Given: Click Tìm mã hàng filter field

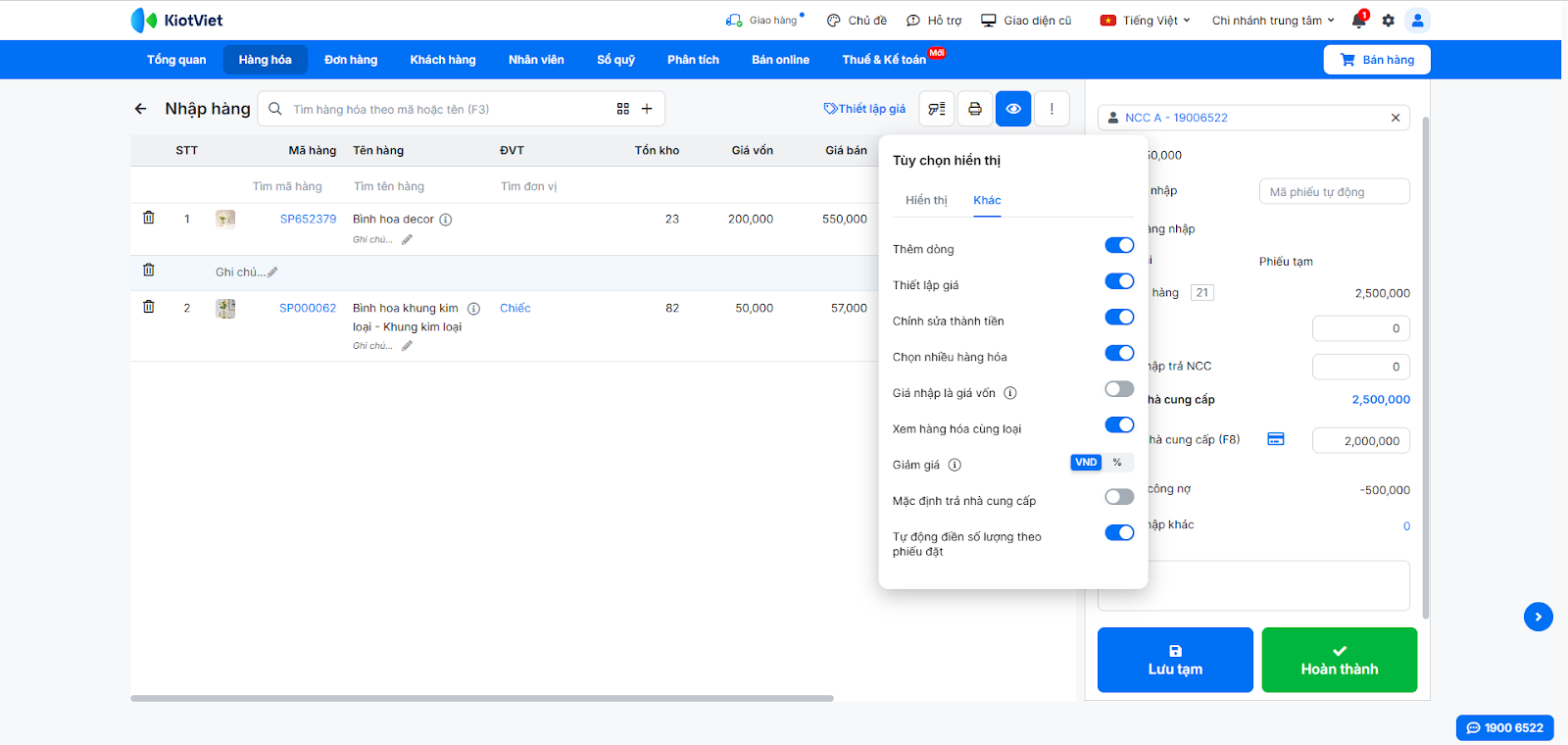Looking at the screenshot, I should (287, 186).
